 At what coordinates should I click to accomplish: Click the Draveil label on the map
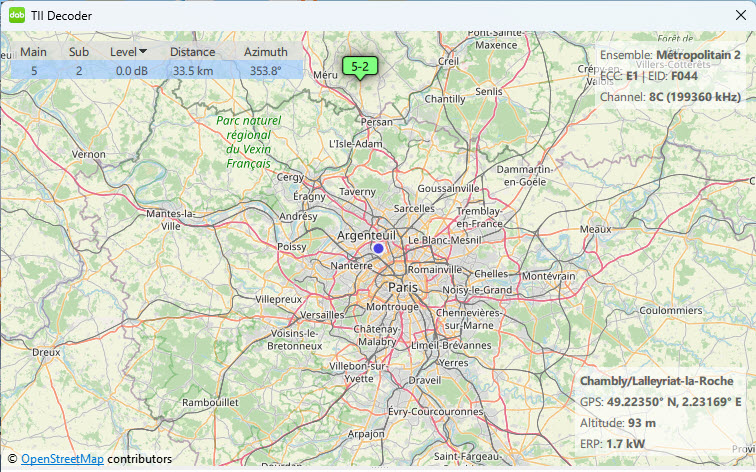pyautogui.click(x=425, y=380)
